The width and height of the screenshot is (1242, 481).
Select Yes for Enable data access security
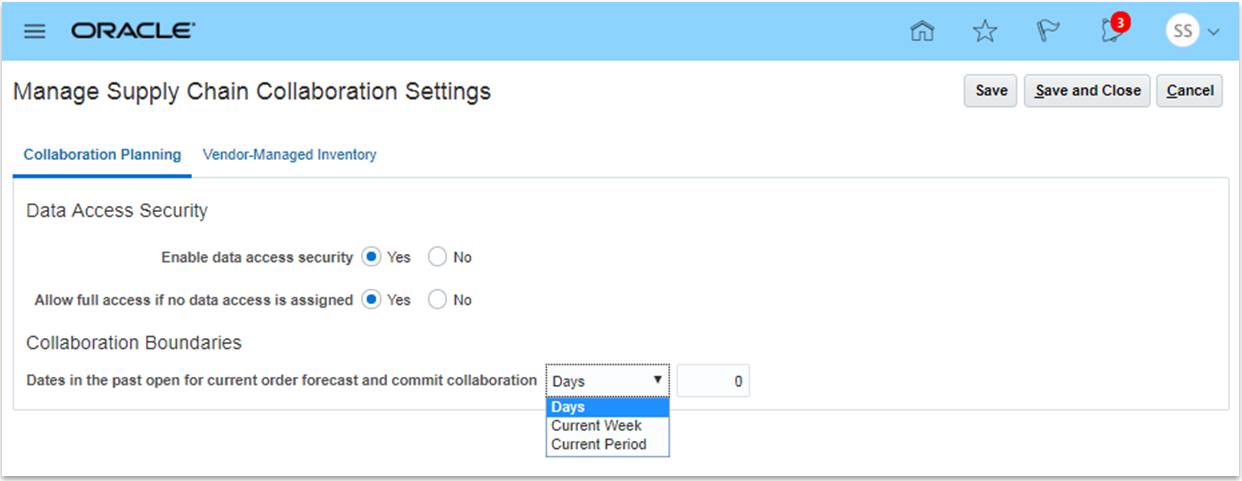(x=371, y=257)
